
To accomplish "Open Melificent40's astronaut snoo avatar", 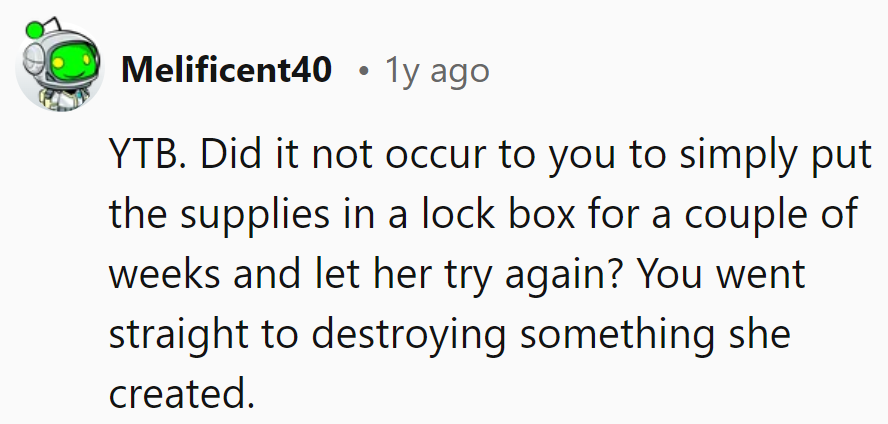I will tap(59, 66).
